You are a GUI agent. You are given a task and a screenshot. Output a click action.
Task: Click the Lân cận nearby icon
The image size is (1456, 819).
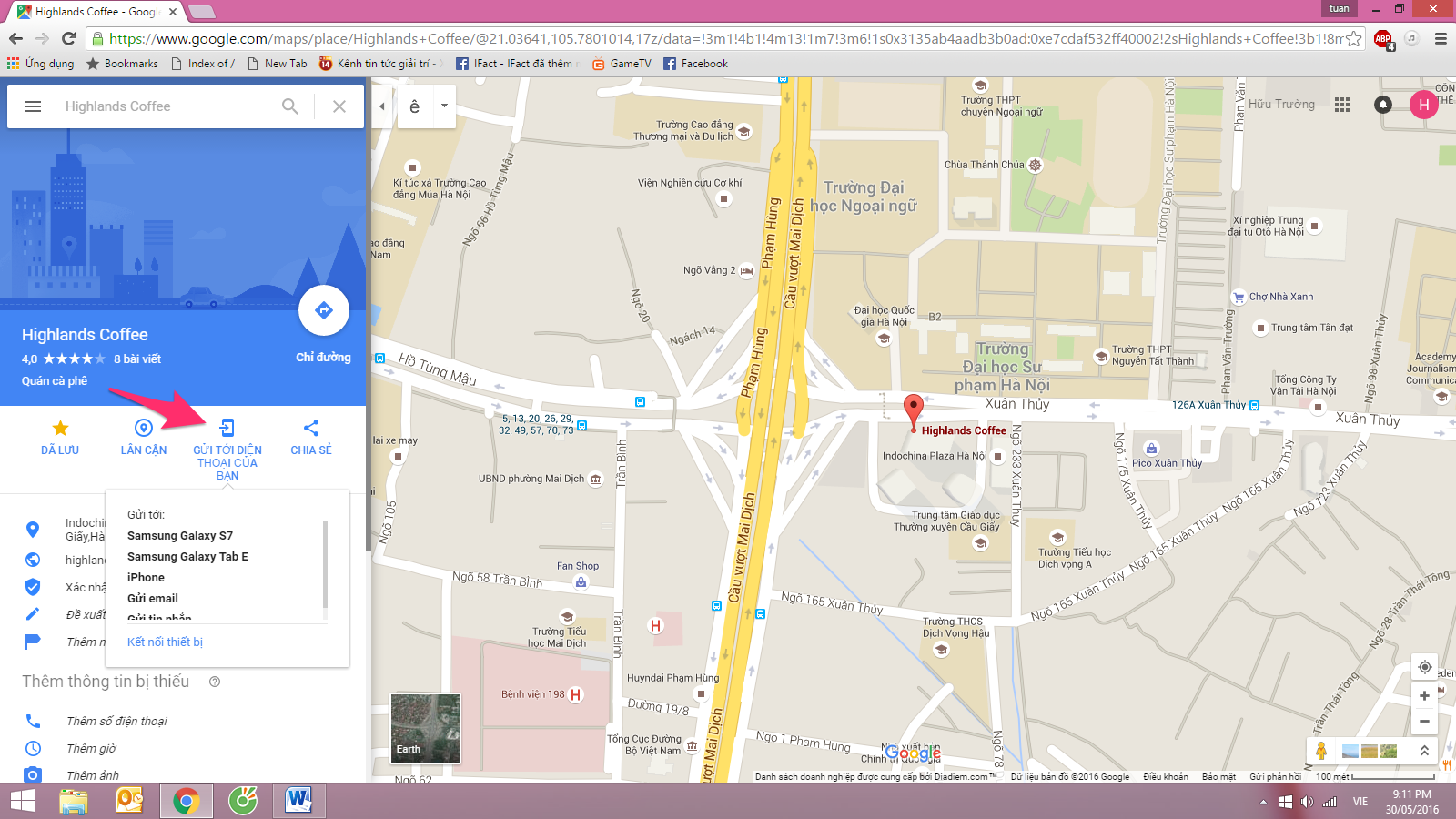144,428
